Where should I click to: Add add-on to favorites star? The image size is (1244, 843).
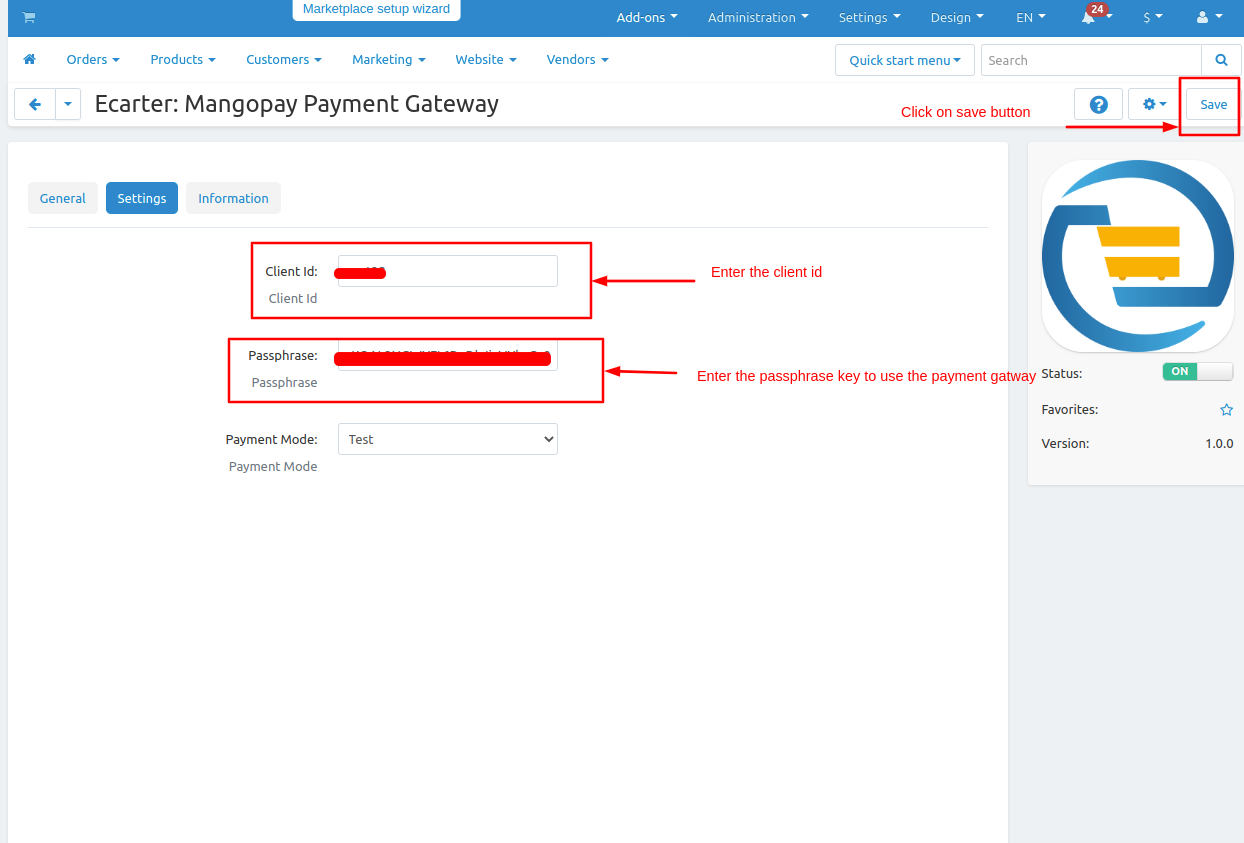click(1226, 410)
